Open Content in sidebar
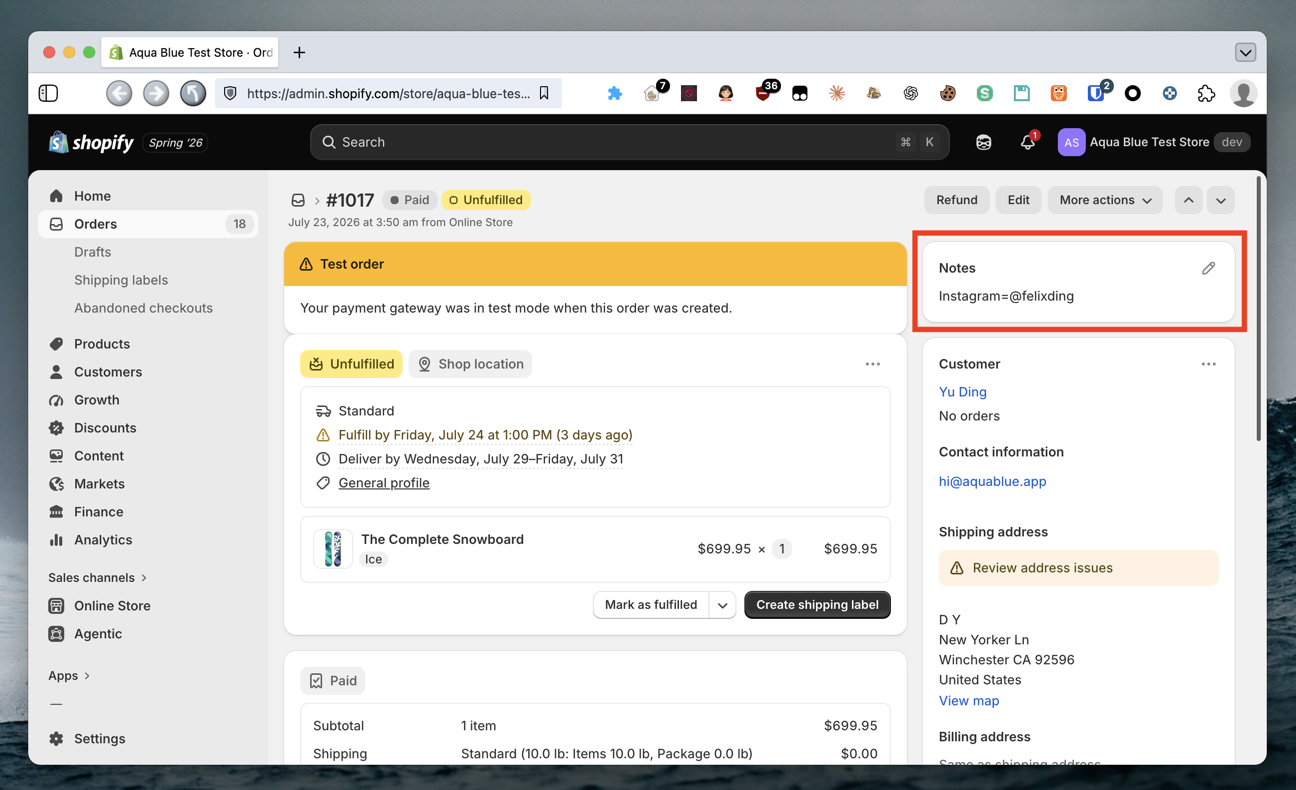 tap(148, 456)
